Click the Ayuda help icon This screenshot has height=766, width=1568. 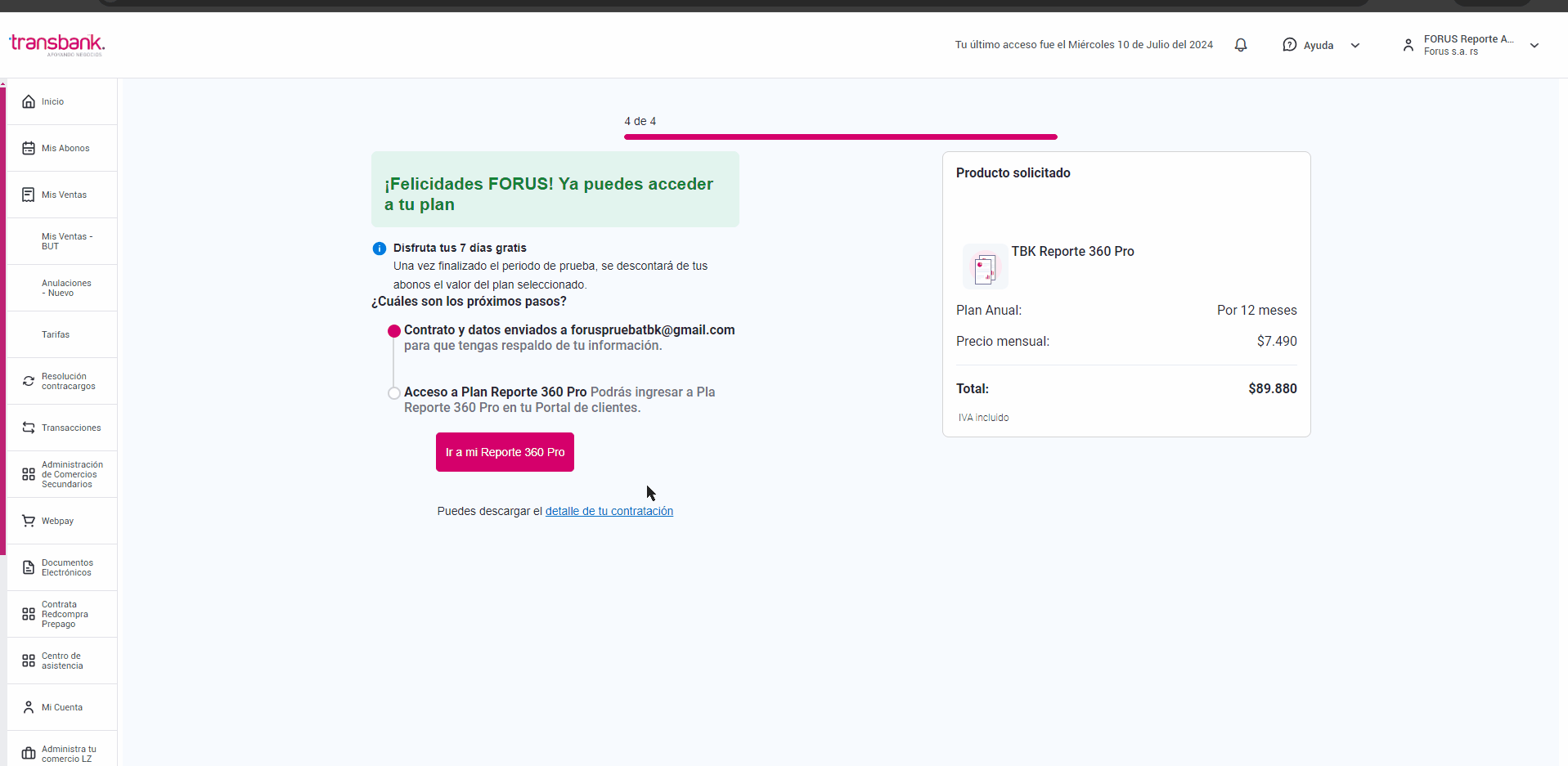click(x=1290, y=45)
